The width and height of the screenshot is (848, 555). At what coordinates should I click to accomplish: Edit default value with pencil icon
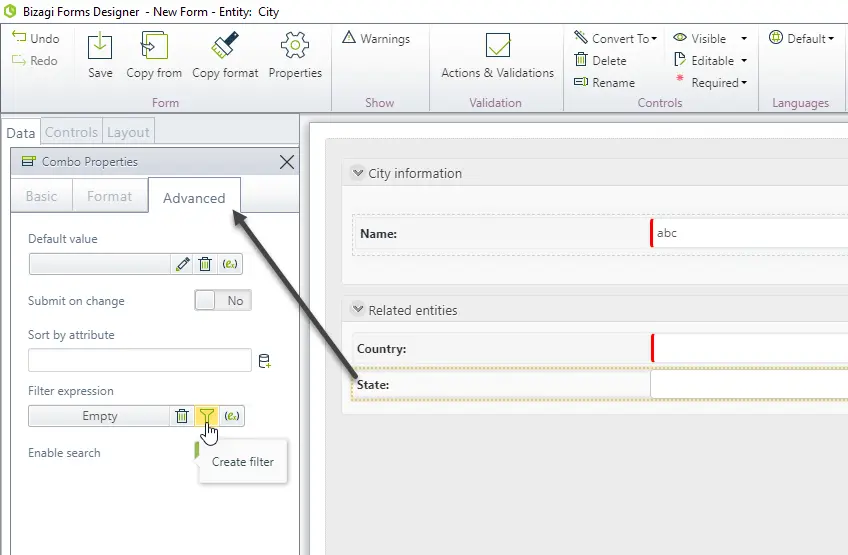coord(183,264)
